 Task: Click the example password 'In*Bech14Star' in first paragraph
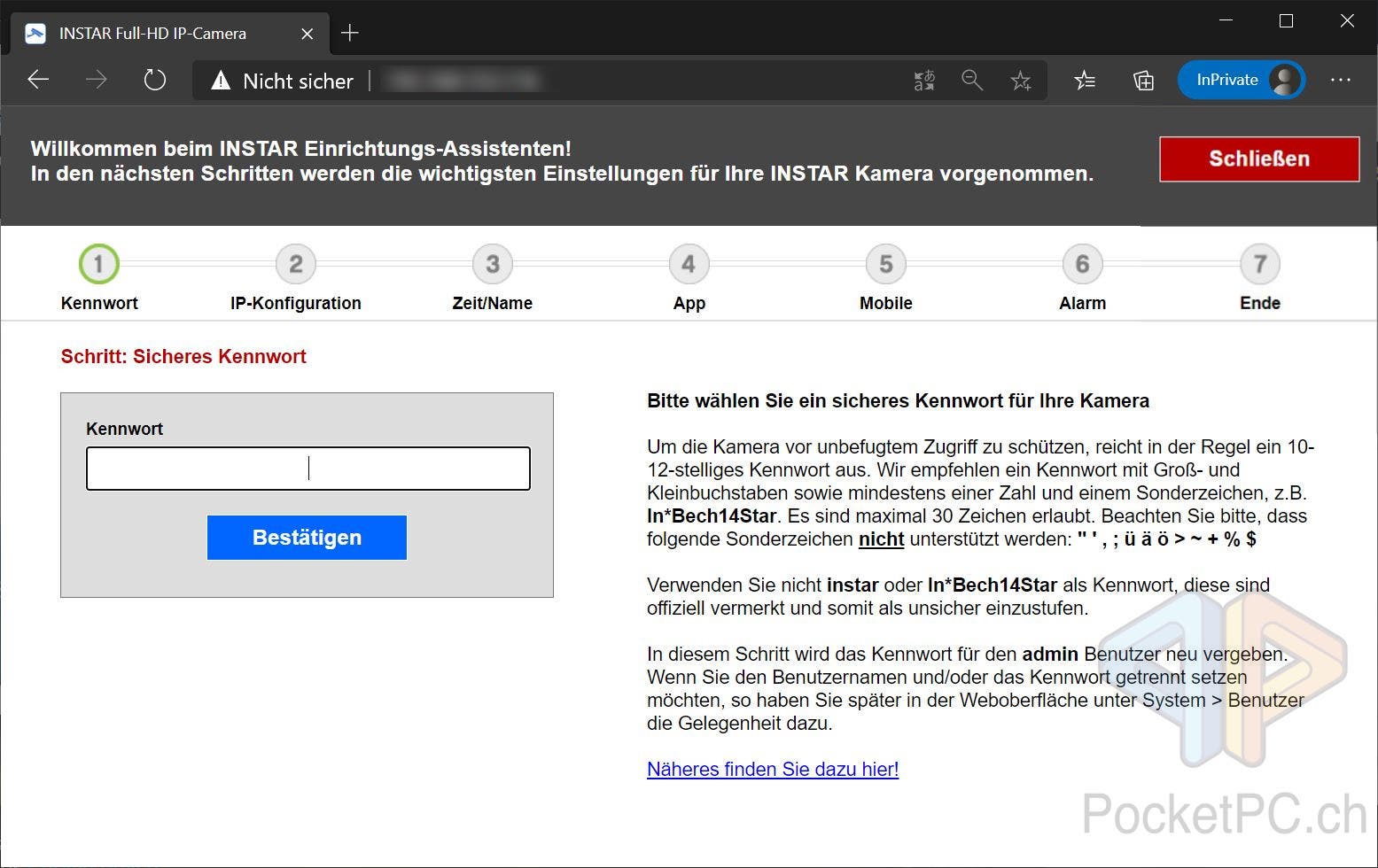coord(712,515)
